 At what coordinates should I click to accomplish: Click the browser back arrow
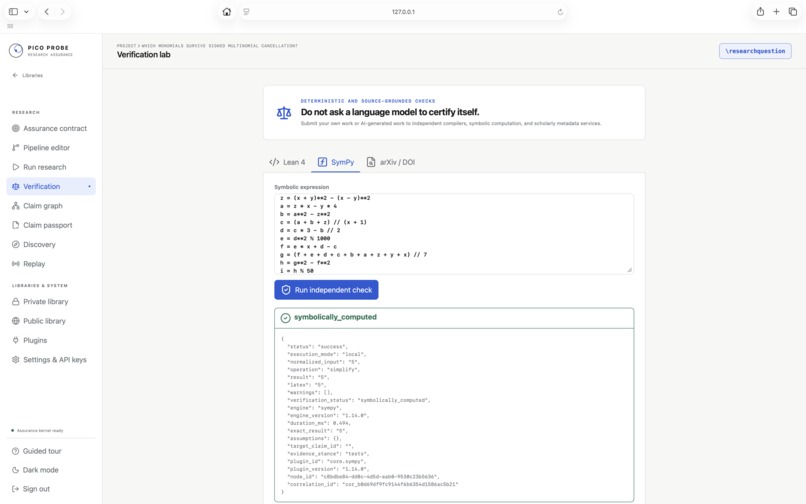point(47,12)
